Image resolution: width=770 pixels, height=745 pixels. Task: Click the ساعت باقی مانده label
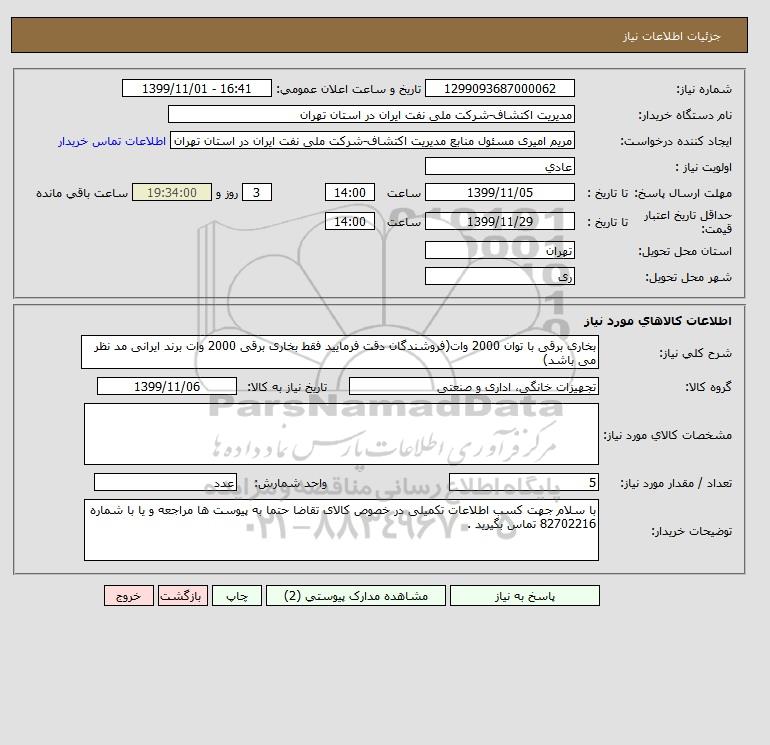coord(82,193)
